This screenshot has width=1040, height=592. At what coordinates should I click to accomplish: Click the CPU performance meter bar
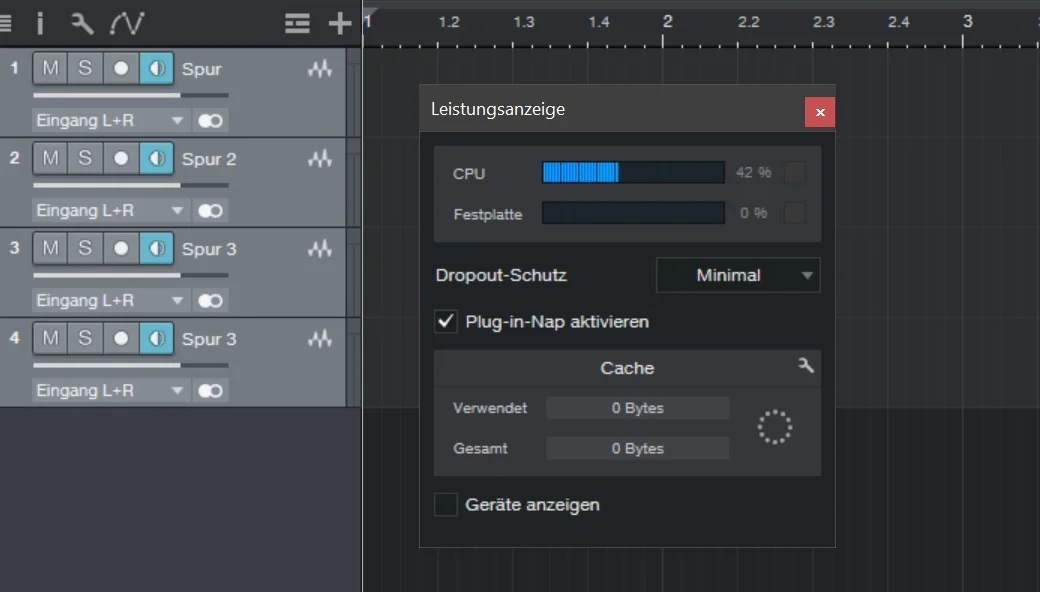(633, 172)
